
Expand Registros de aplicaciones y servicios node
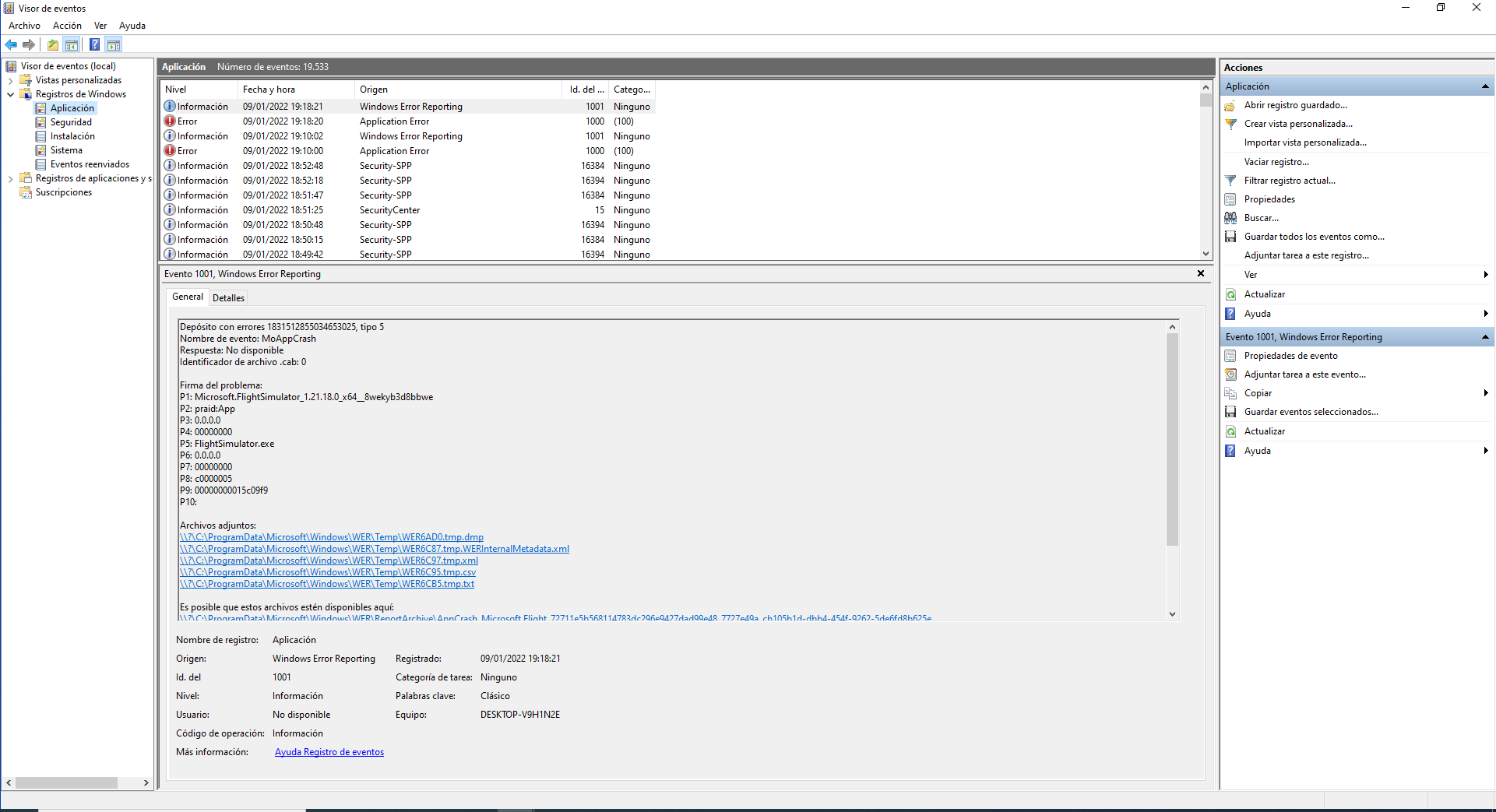click(x=10, y=178)
